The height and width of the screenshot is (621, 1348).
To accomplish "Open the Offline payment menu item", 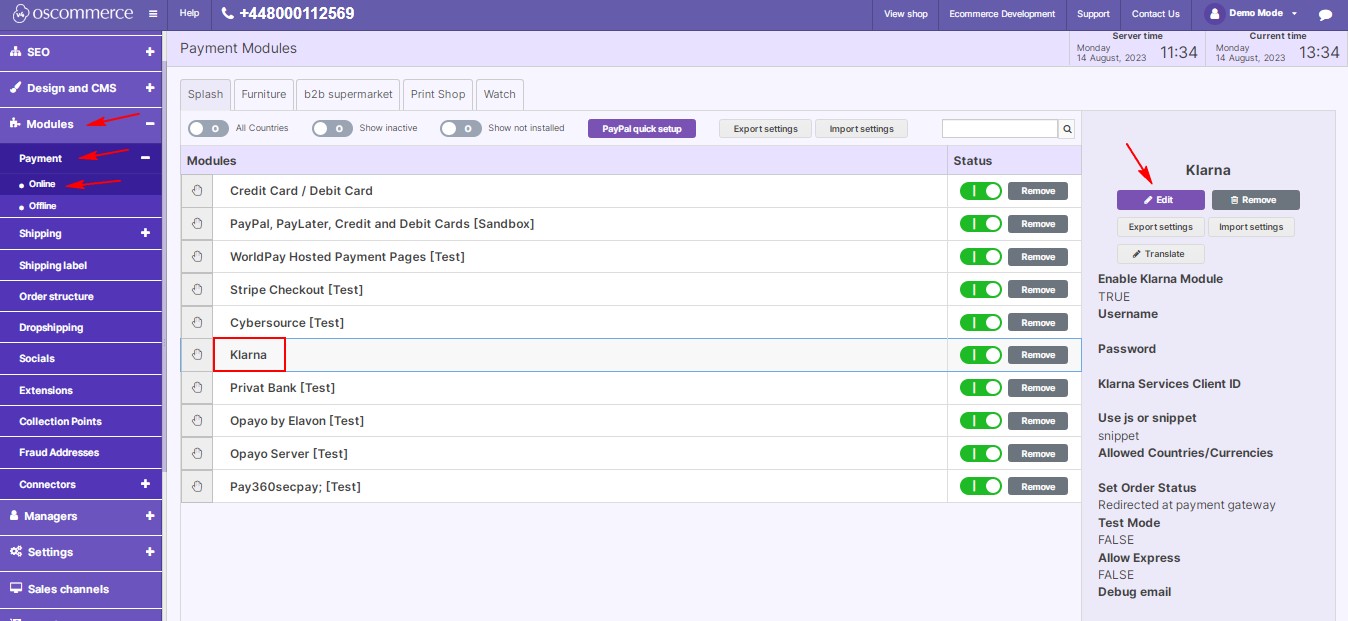I will click(x=42, y=206).
